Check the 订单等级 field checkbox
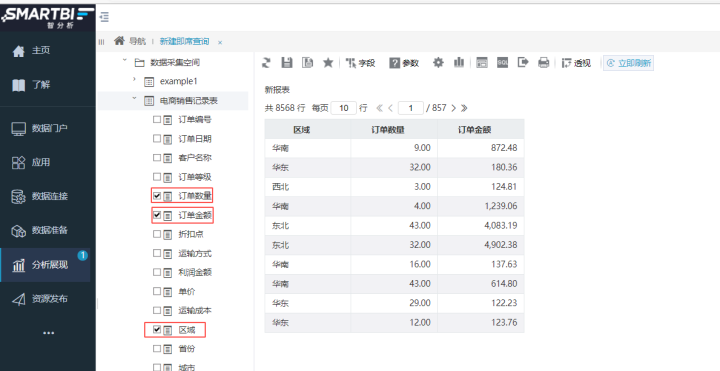Viewport: 720px width, 371px height. coord(157,176)
